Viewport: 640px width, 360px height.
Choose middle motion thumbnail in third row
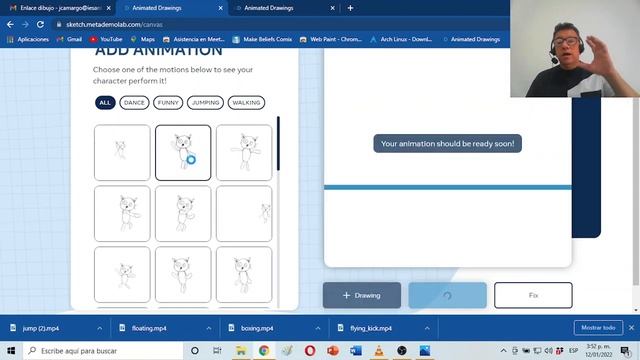(183, 274)
